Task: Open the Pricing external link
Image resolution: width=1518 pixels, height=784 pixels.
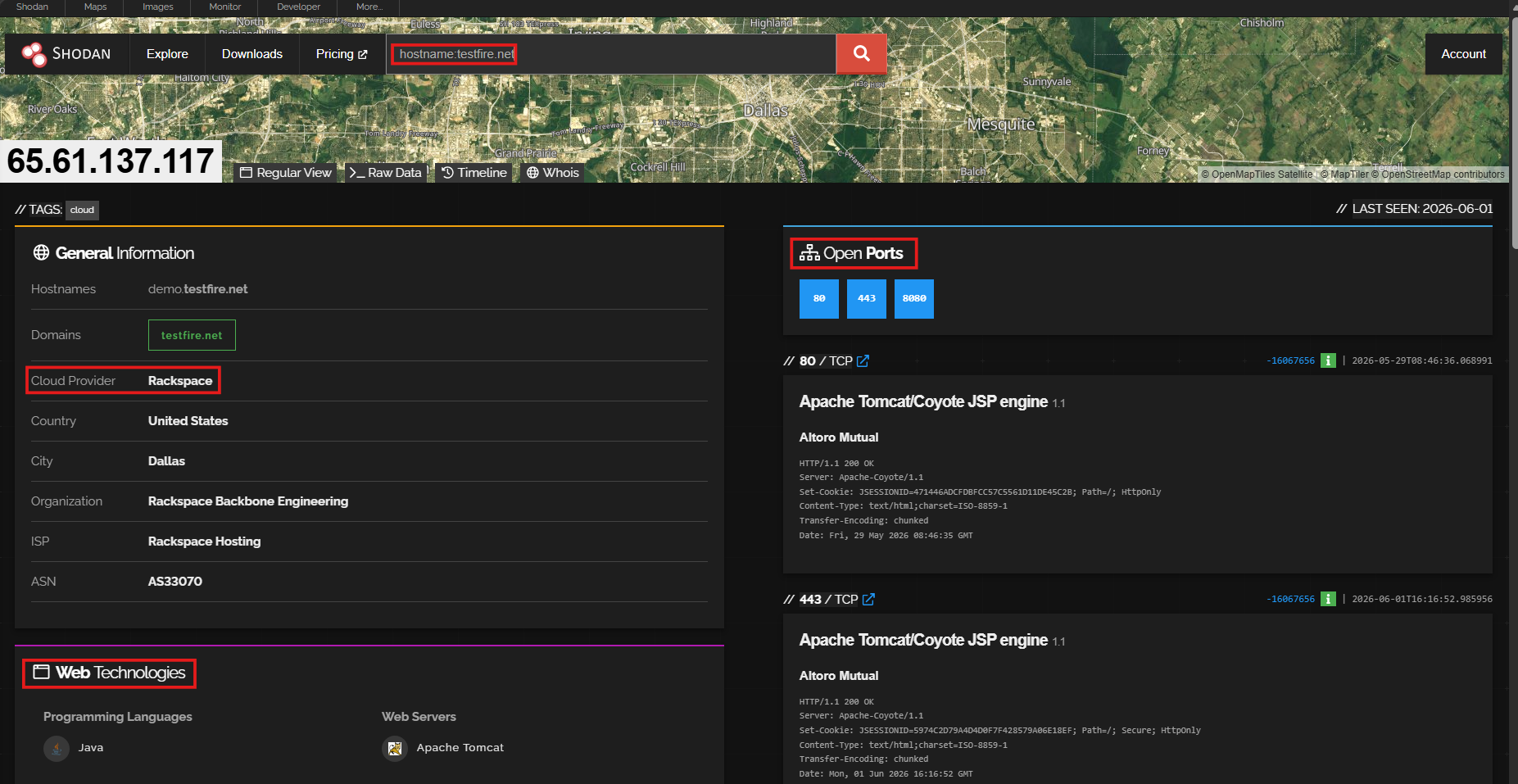Action: [342, 54]
